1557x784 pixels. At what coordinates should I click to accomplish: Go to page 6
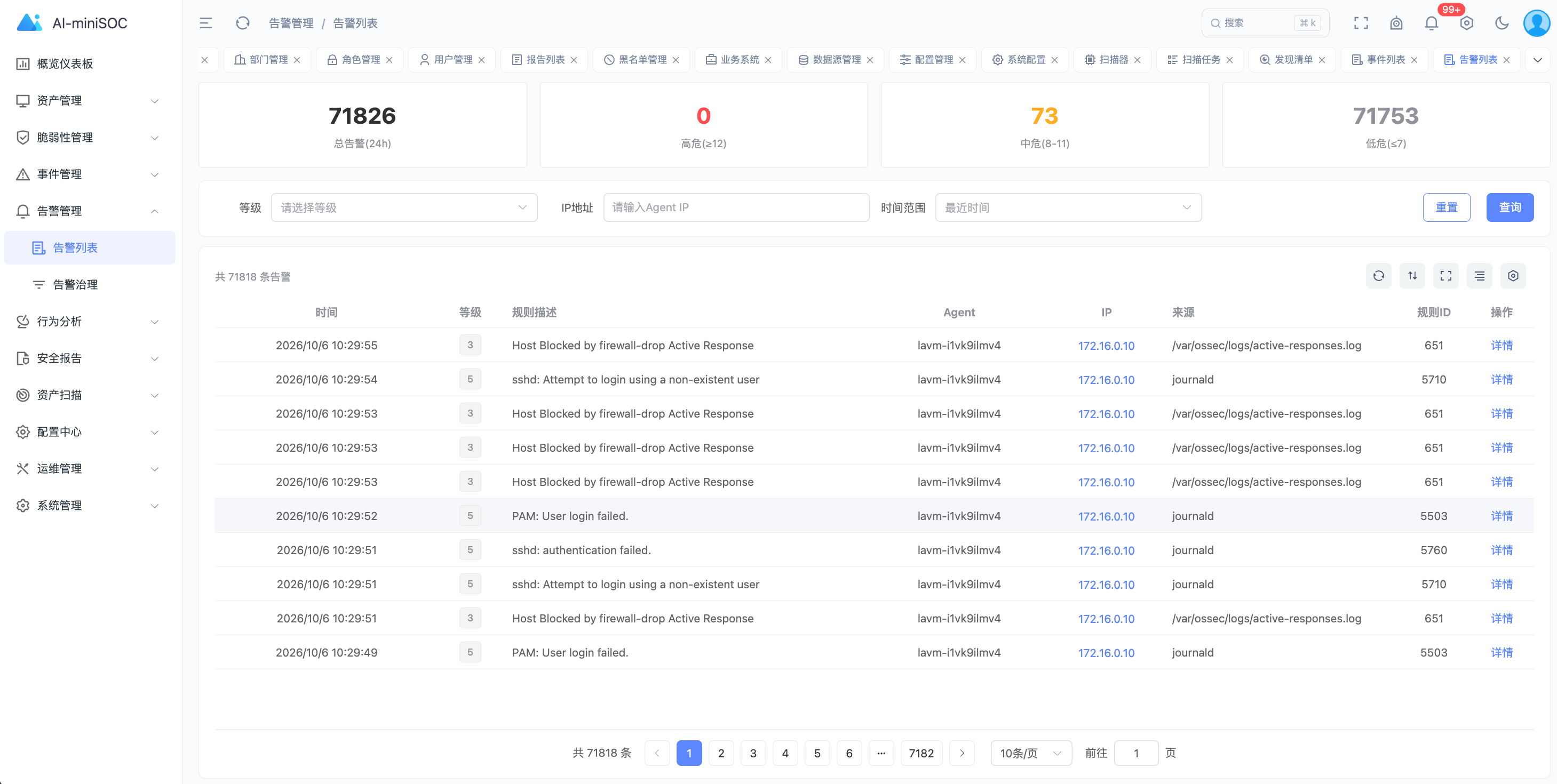click(x=849, y=753)
